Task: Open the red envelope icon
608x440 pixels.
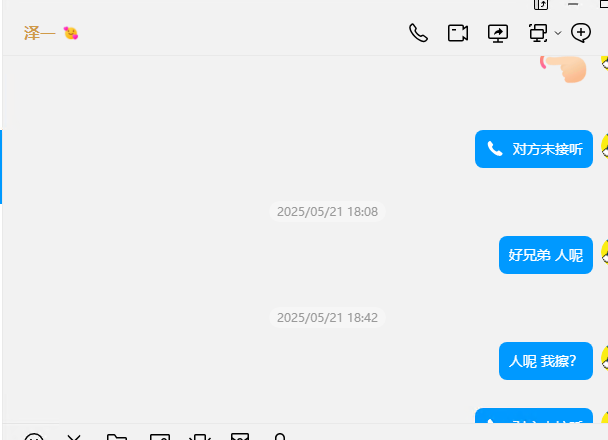Action: pyautogui.click(x=240, y=437)
